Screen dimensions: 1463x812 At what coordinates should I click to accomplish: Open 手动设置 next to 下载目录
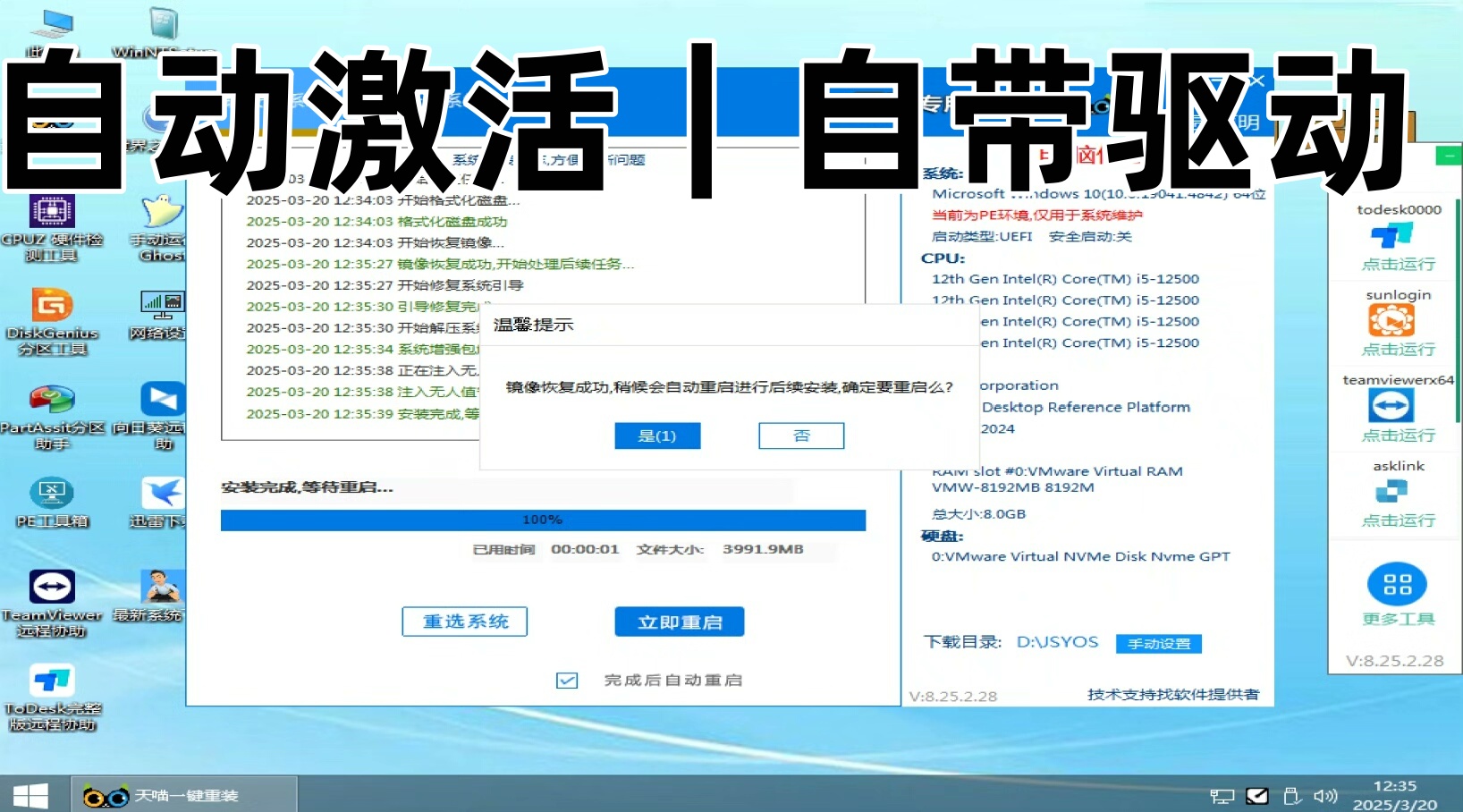coord(1158,643)
